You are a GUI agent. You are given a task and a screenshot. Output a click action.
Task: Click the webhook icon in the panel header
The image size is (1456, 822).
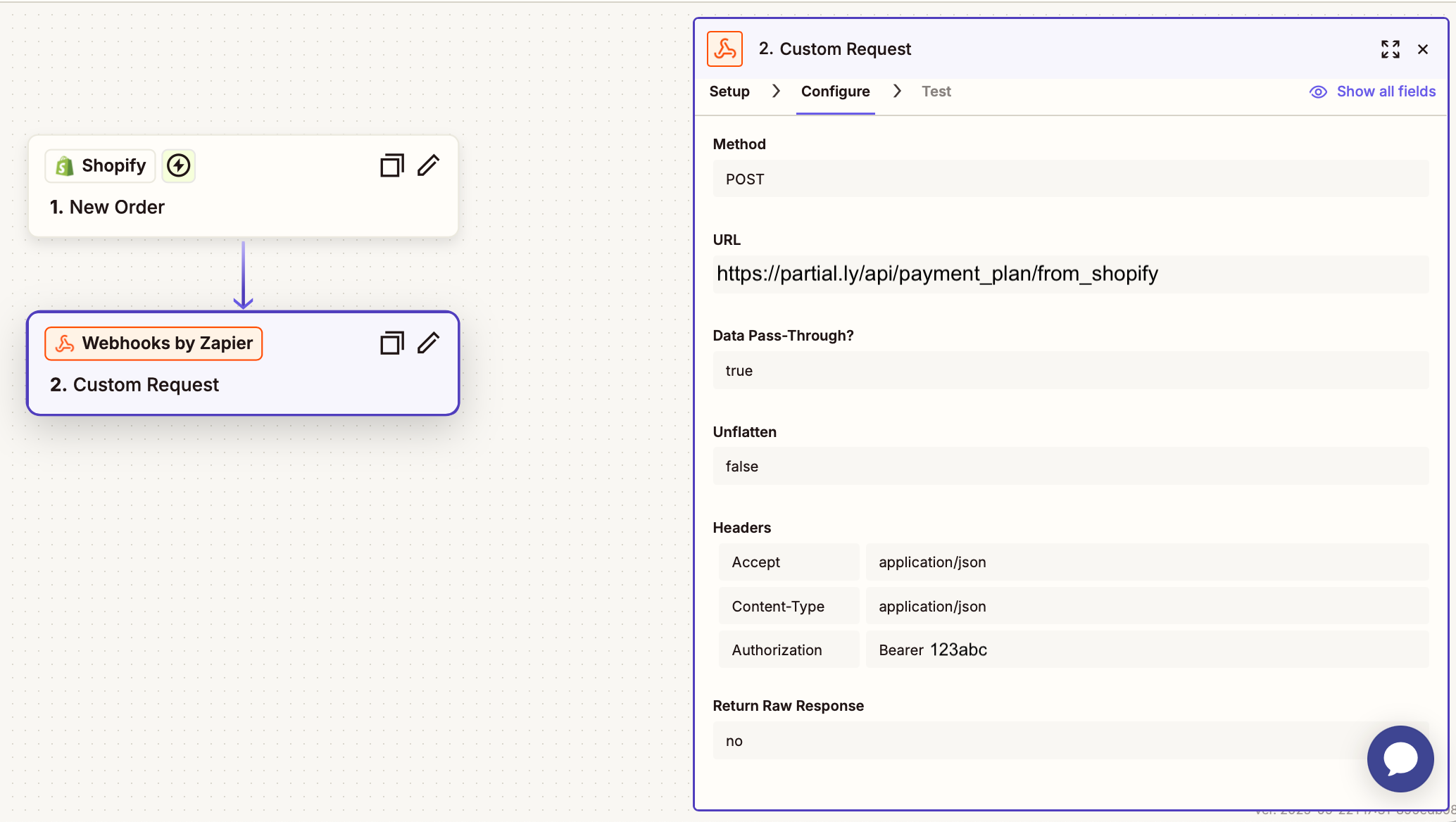[x=724, y=49]
